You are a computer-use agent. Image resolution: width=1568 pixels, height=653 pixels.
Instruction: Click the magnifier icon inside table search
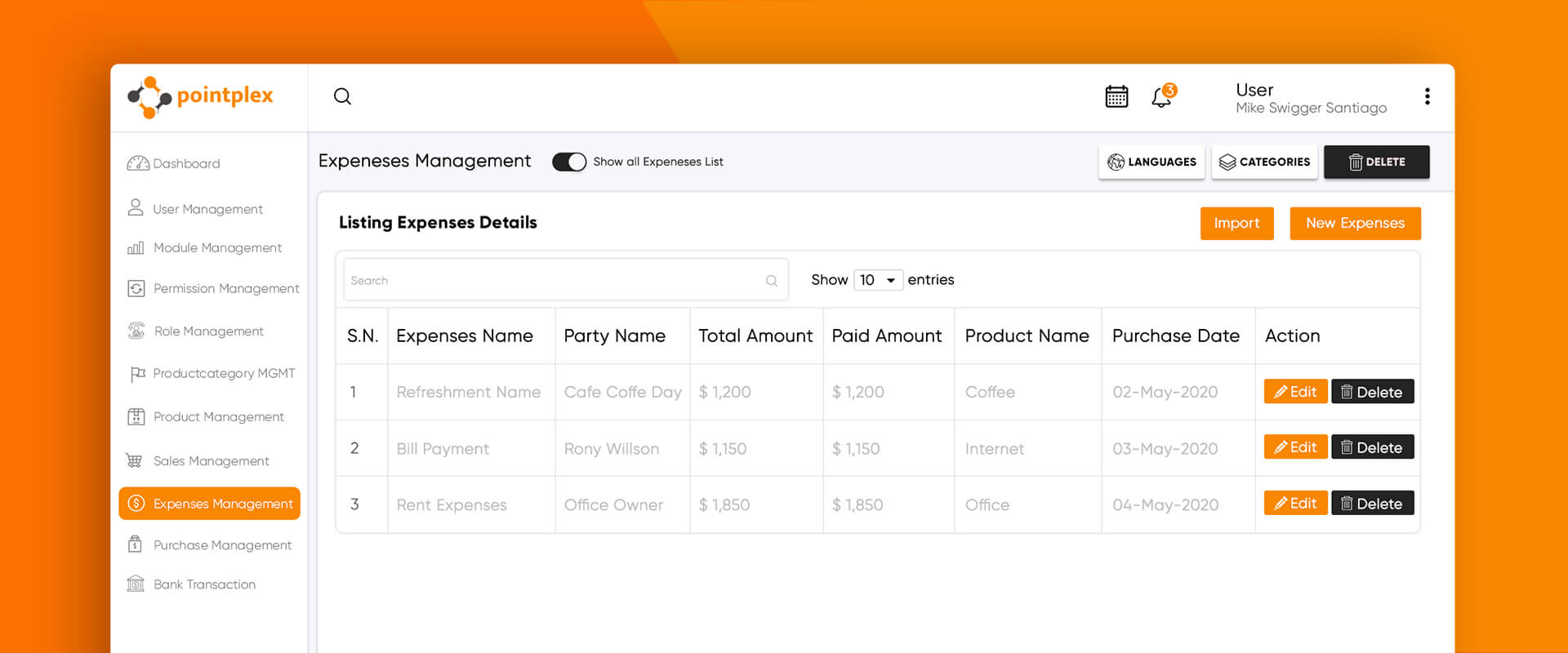(771, 281)
